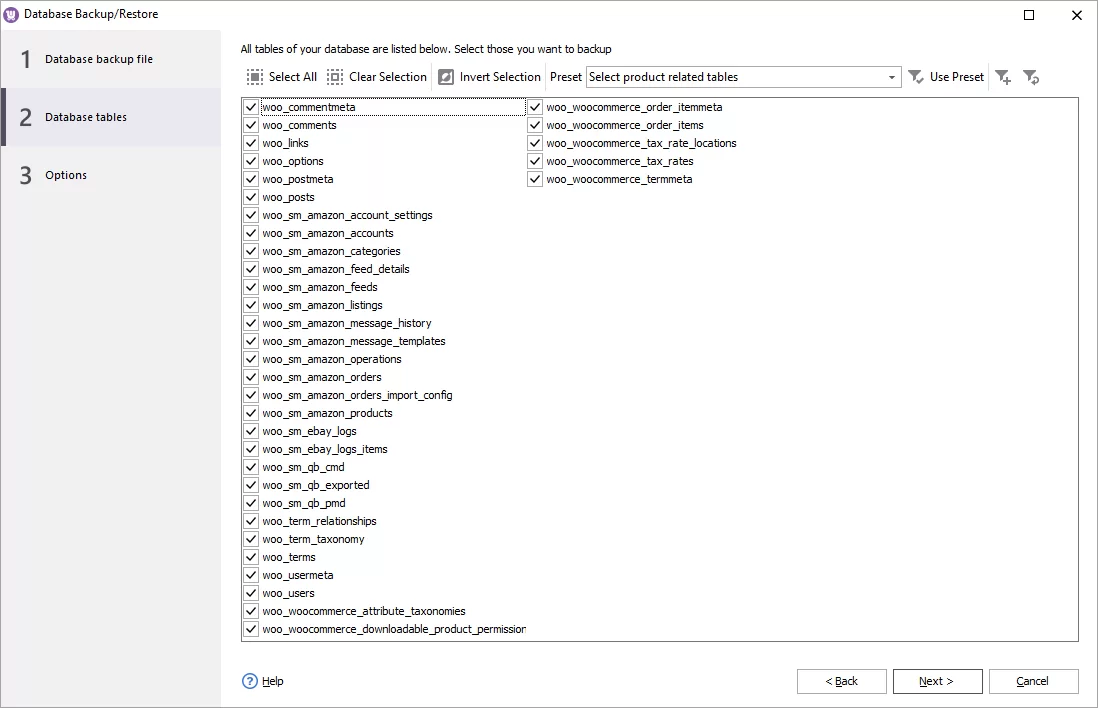Toggle the woo_users table checkbox

click(250, 593)
